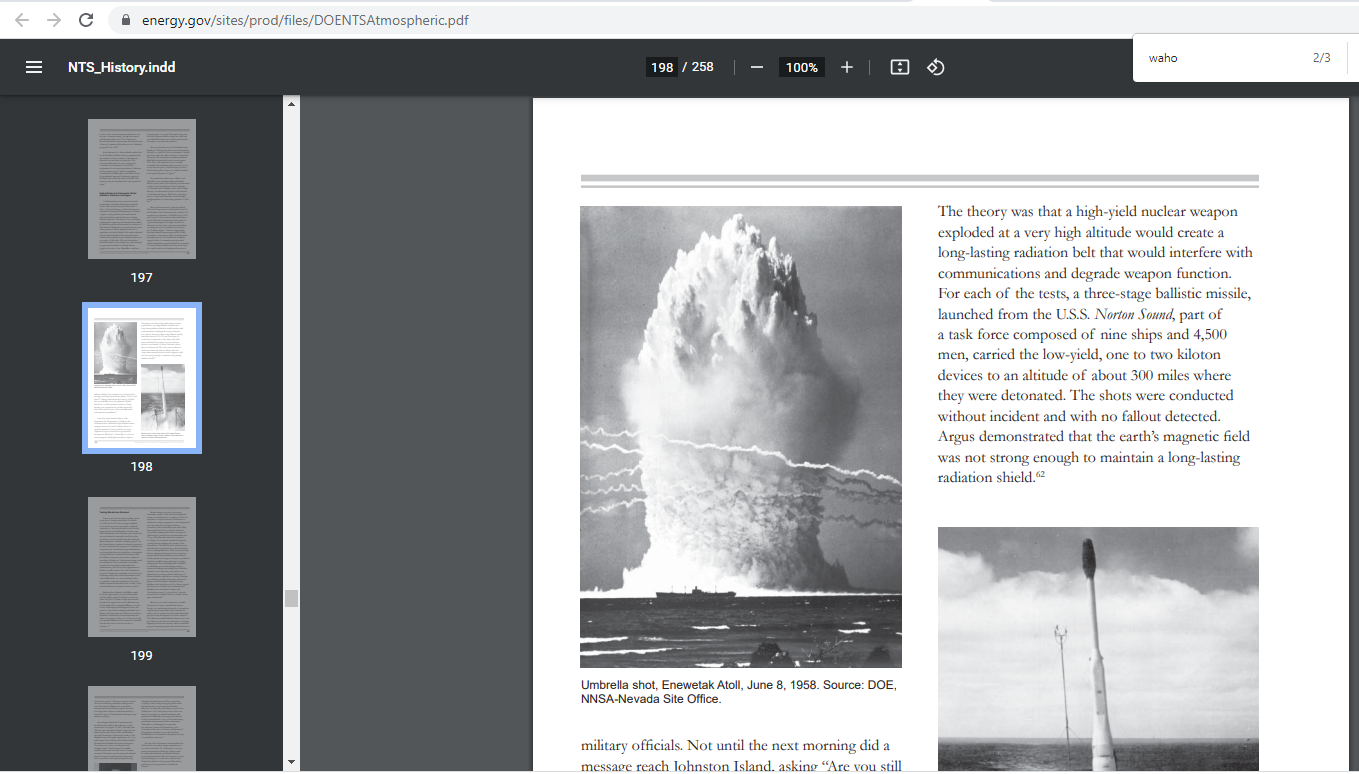The image size is (1359, 774).
Task: Open the page 197 thumbnail
Action: [x=142, y=189]
